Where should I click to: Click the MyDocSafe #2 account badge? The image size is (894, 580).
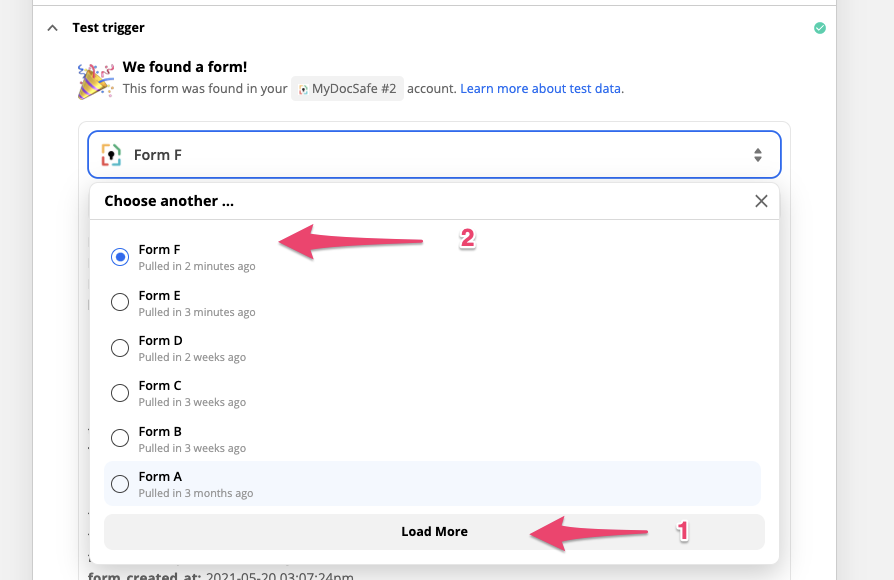point(349,89)
